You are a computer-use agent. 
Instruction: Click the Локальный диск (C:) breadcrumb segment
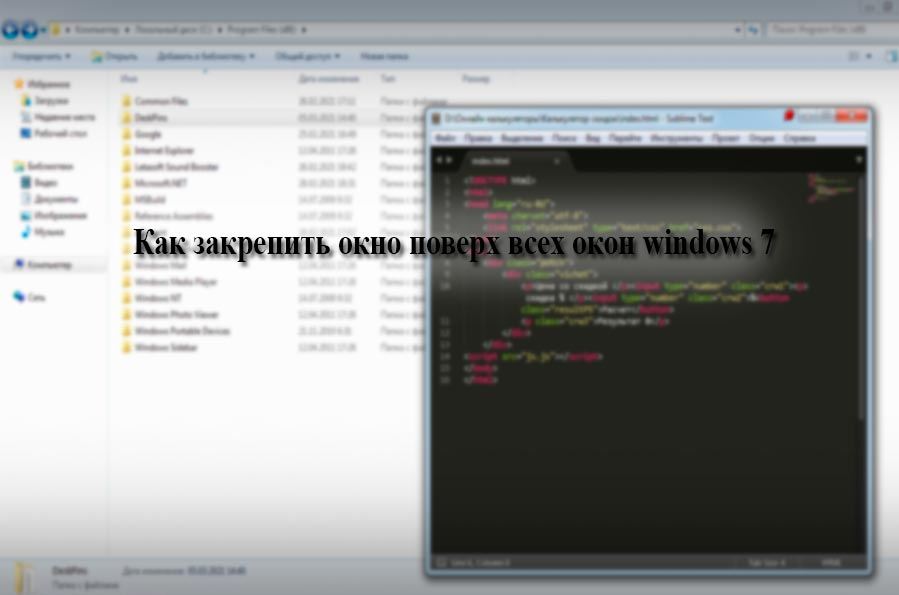pyautogui.click(x=174, y=29)
